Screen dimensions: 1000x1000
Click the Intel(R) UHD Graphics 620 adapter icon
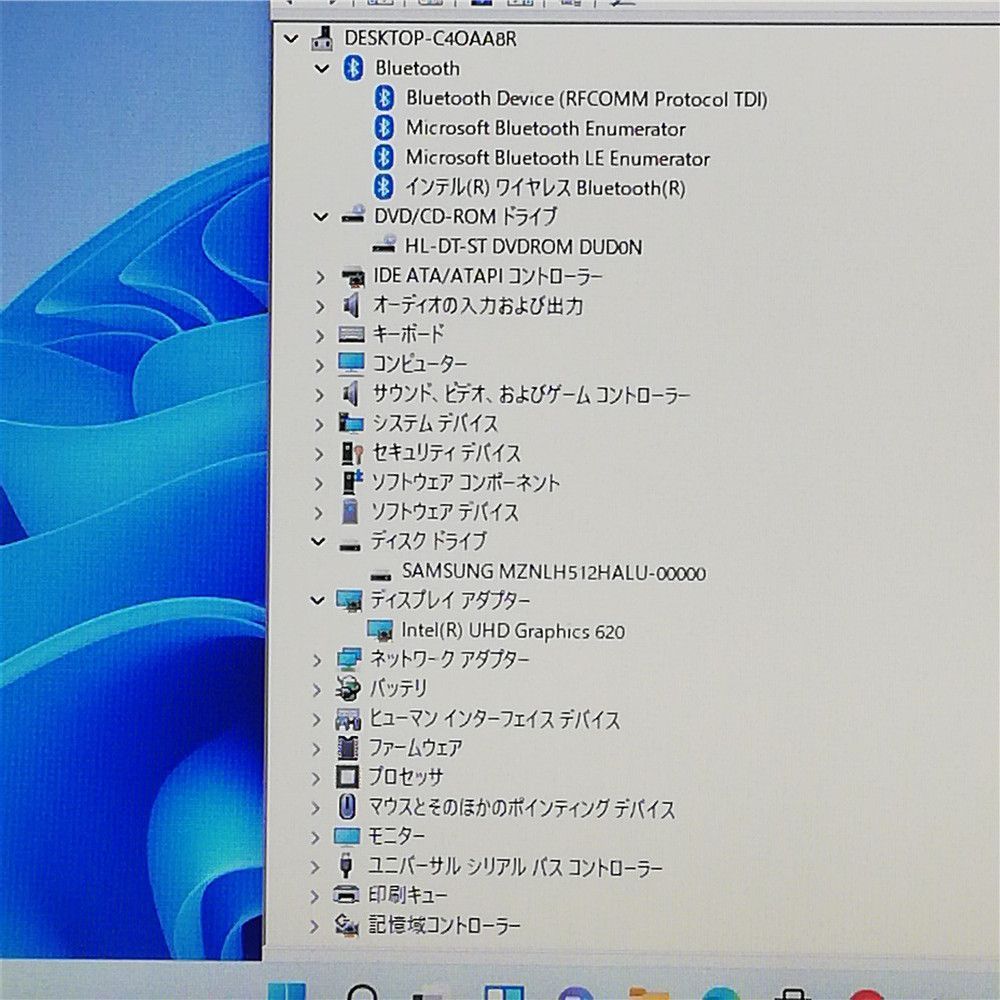click(x=379, y=631)
